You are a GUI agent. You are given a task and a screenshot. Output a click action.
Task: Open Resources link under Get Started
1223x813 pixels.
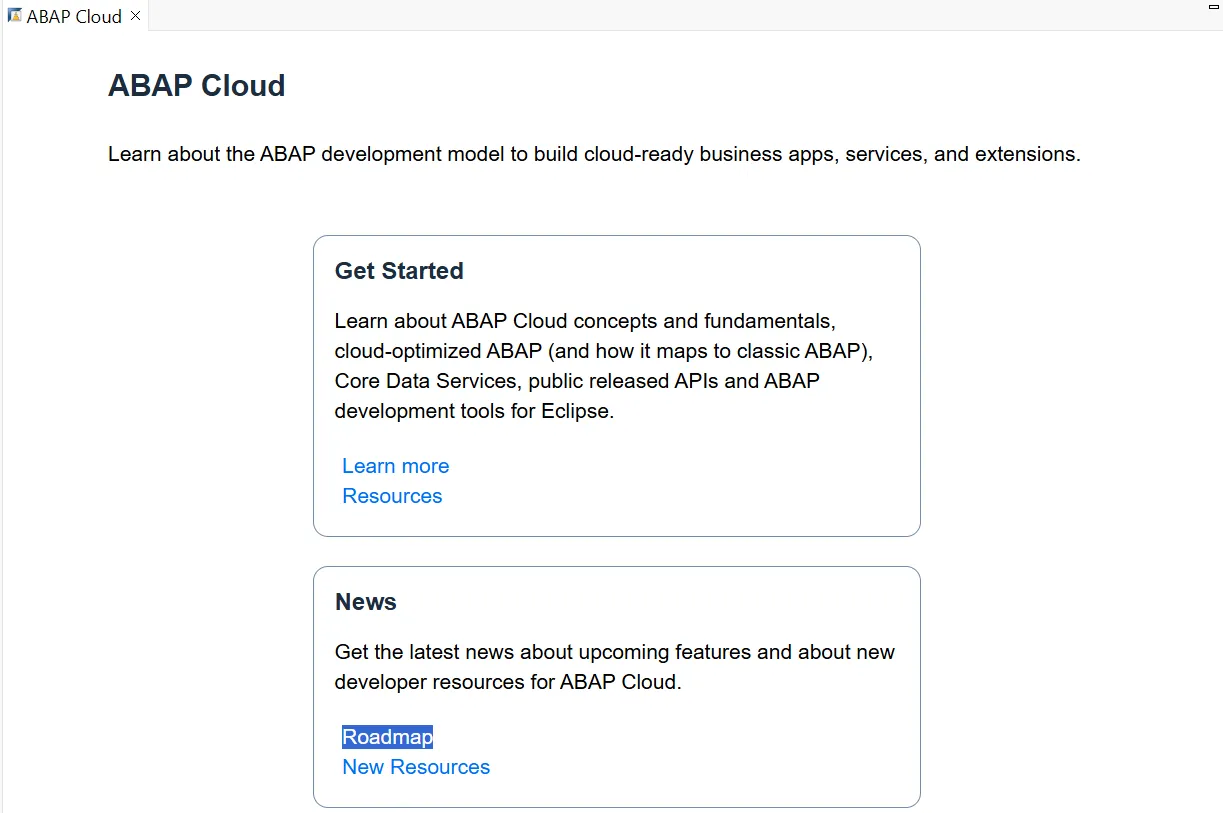(x=392, y=496)
